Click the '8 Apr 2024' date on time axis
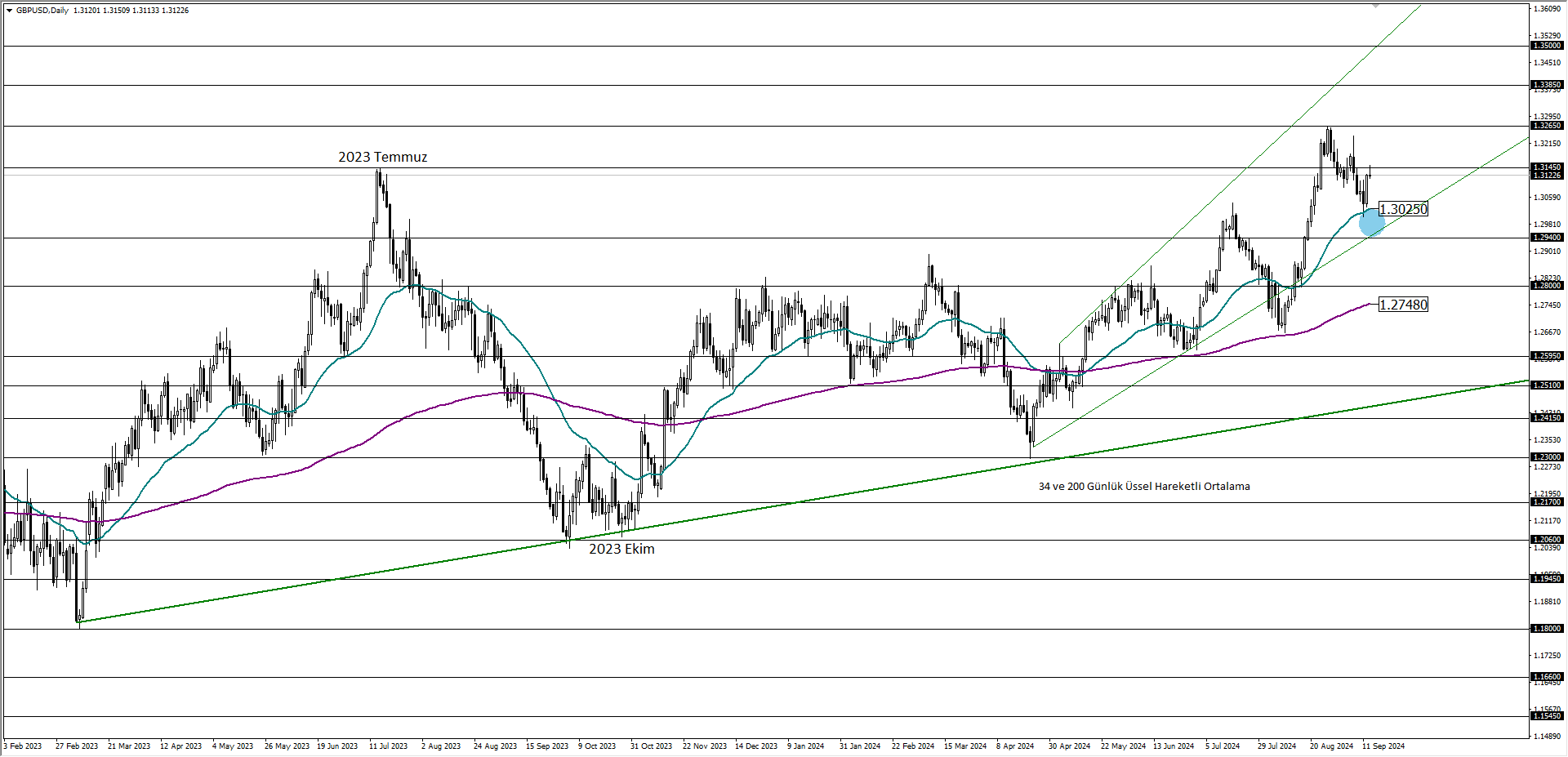The width and height of the screenshot is (1568, 757). click(1015, 746)
